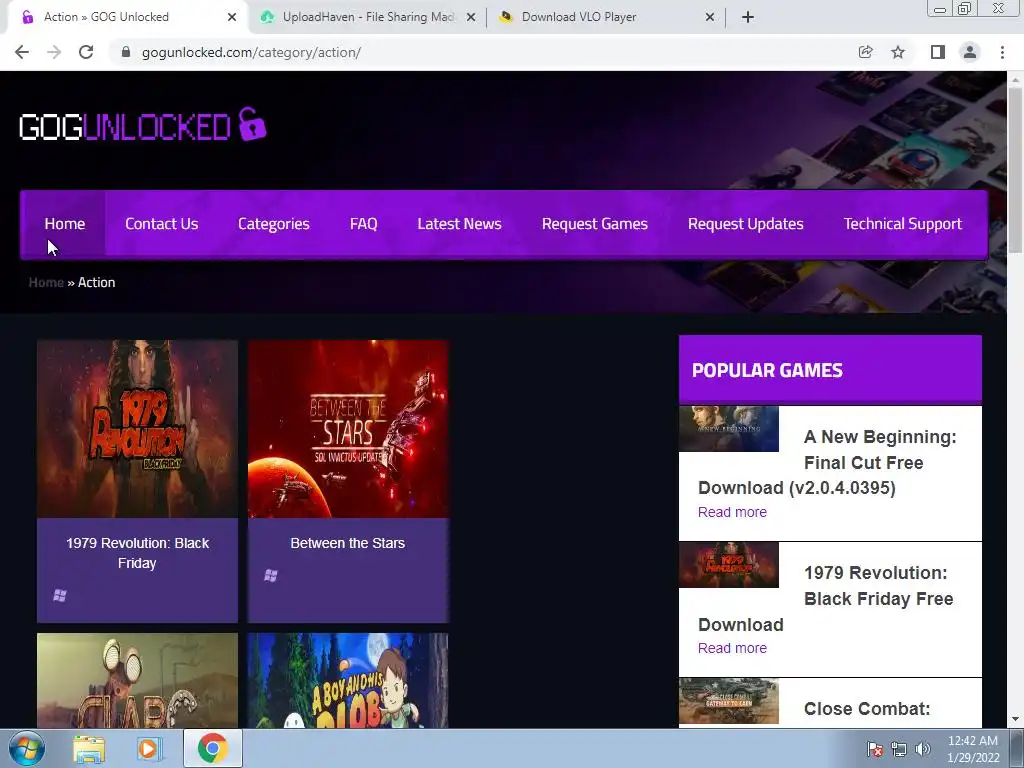Open Contact Us menu item

(x=161, y=224)
